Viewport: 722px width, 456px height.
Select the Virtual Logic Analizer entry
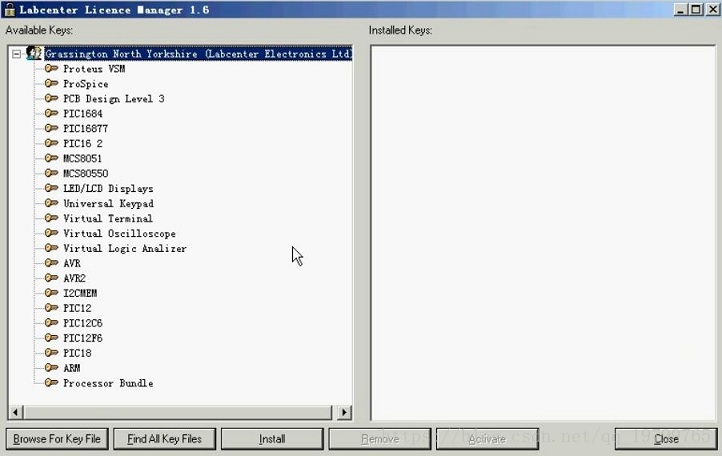[x=125, y=248]
